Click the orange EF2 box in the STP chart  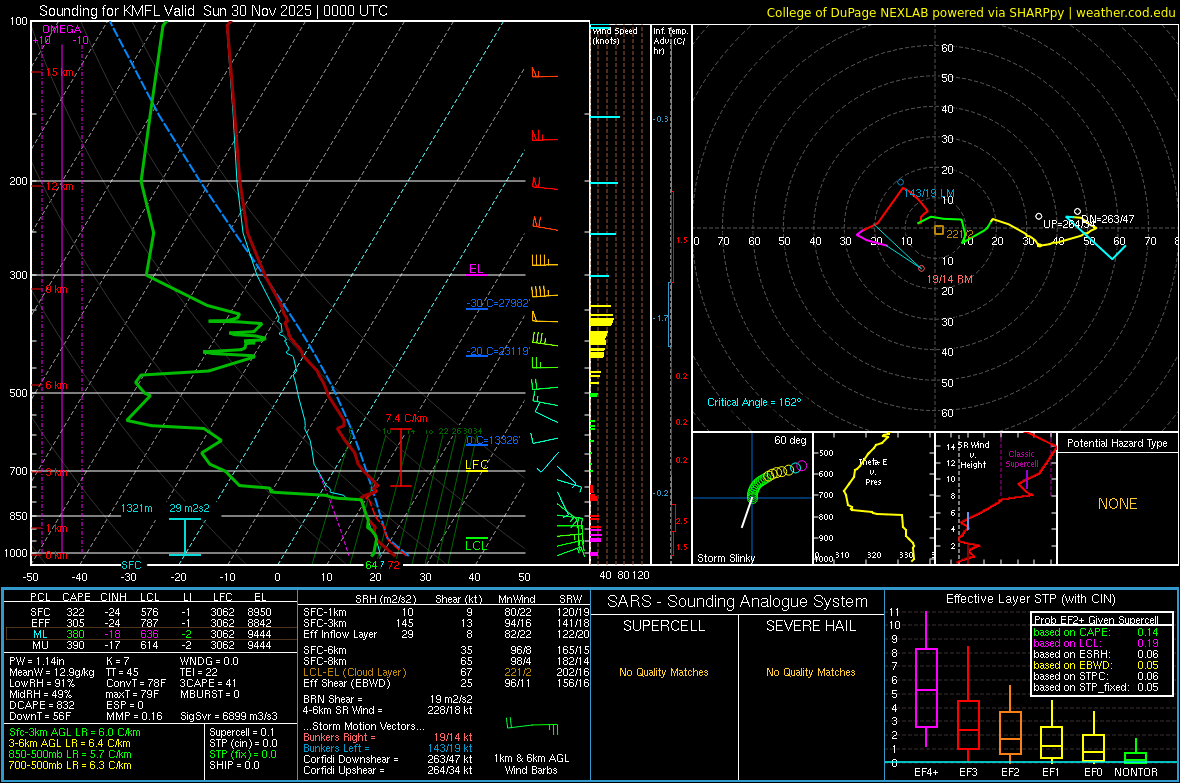[1010, 733]
